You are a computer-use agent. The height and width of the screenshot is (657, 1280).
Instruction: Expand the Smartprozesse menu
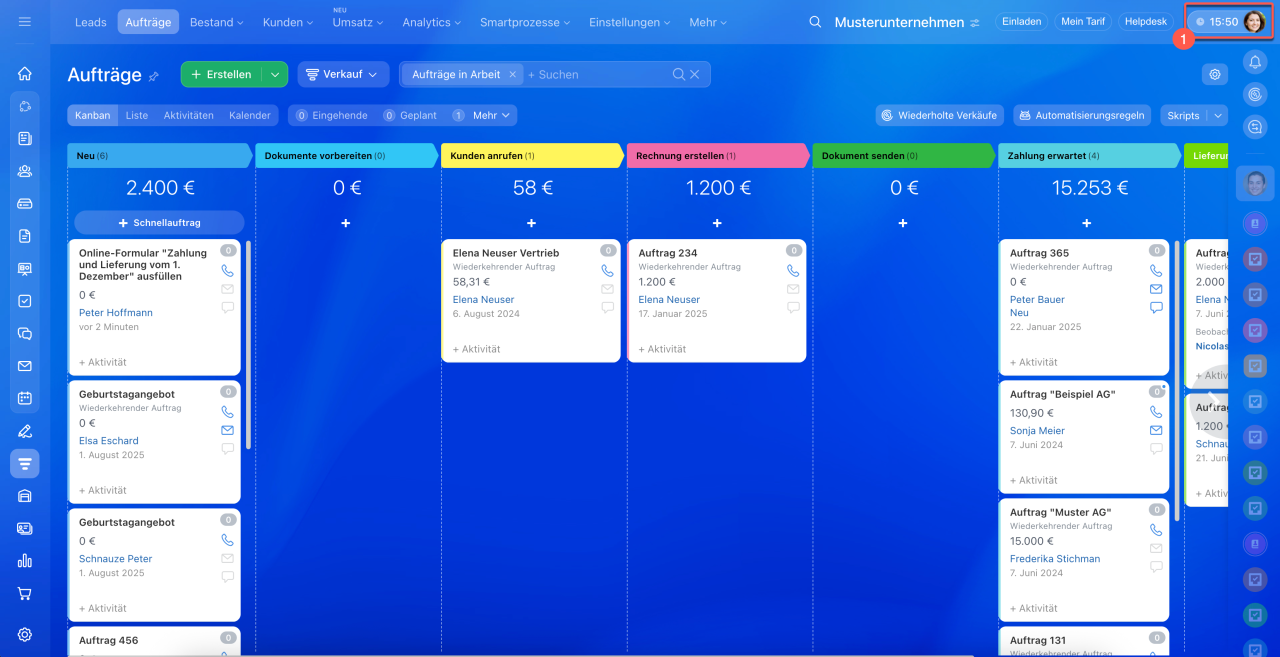[525, 22]
